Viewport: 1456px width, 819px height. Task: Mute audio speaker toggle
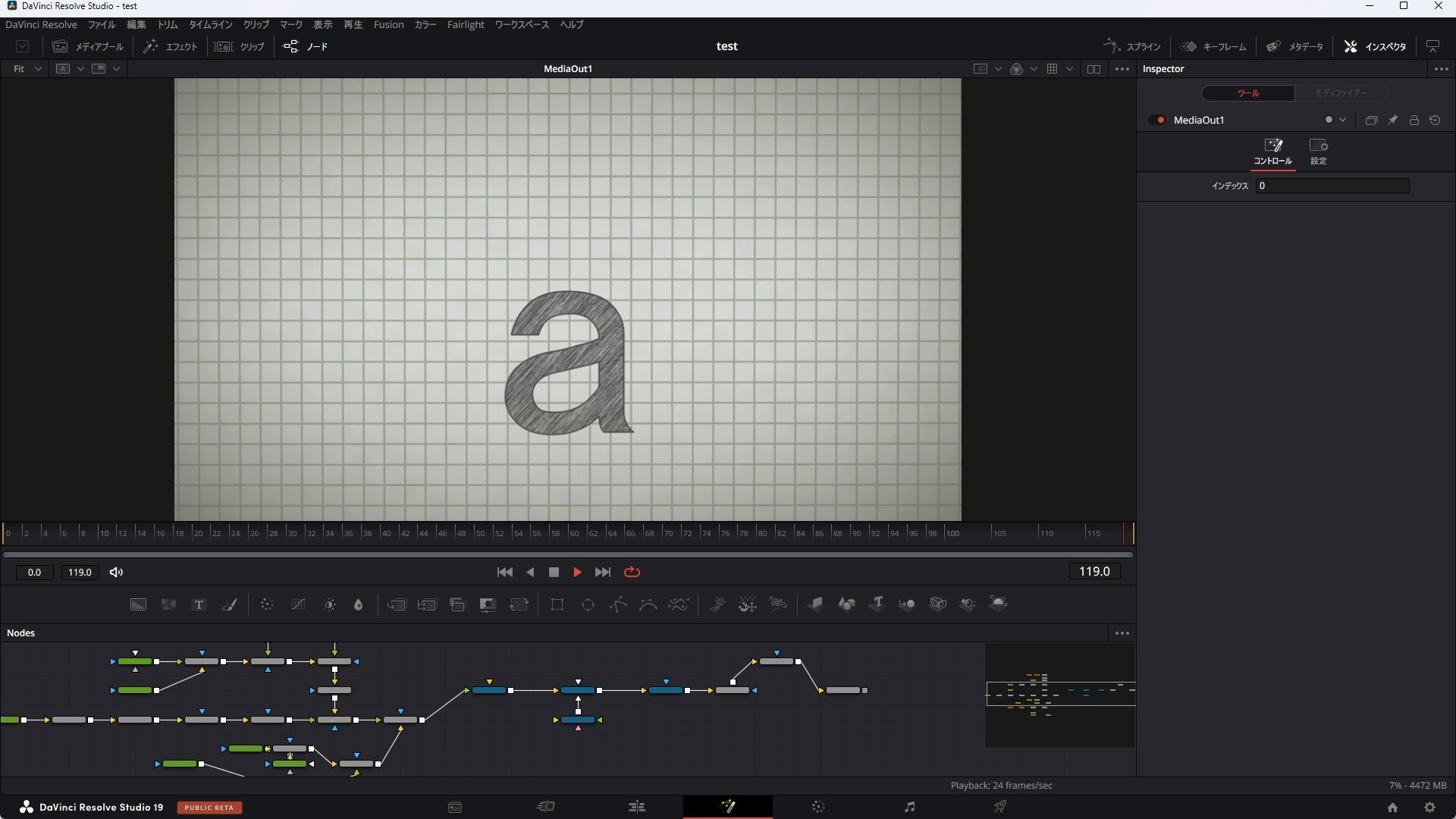coord(116,573)
